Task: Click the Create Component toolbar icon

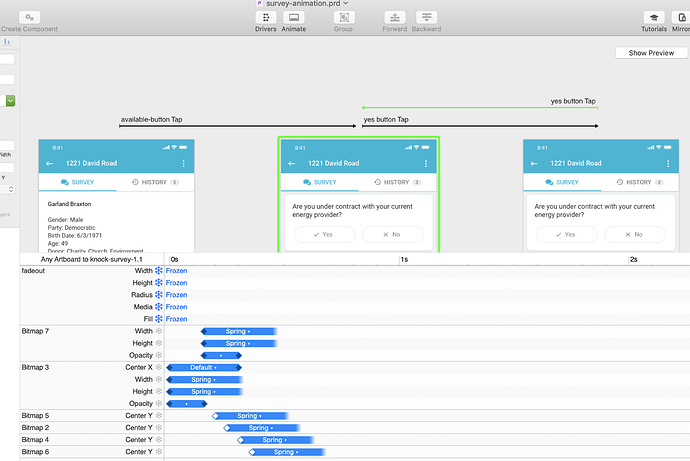Action: click(x=29, y=18)
